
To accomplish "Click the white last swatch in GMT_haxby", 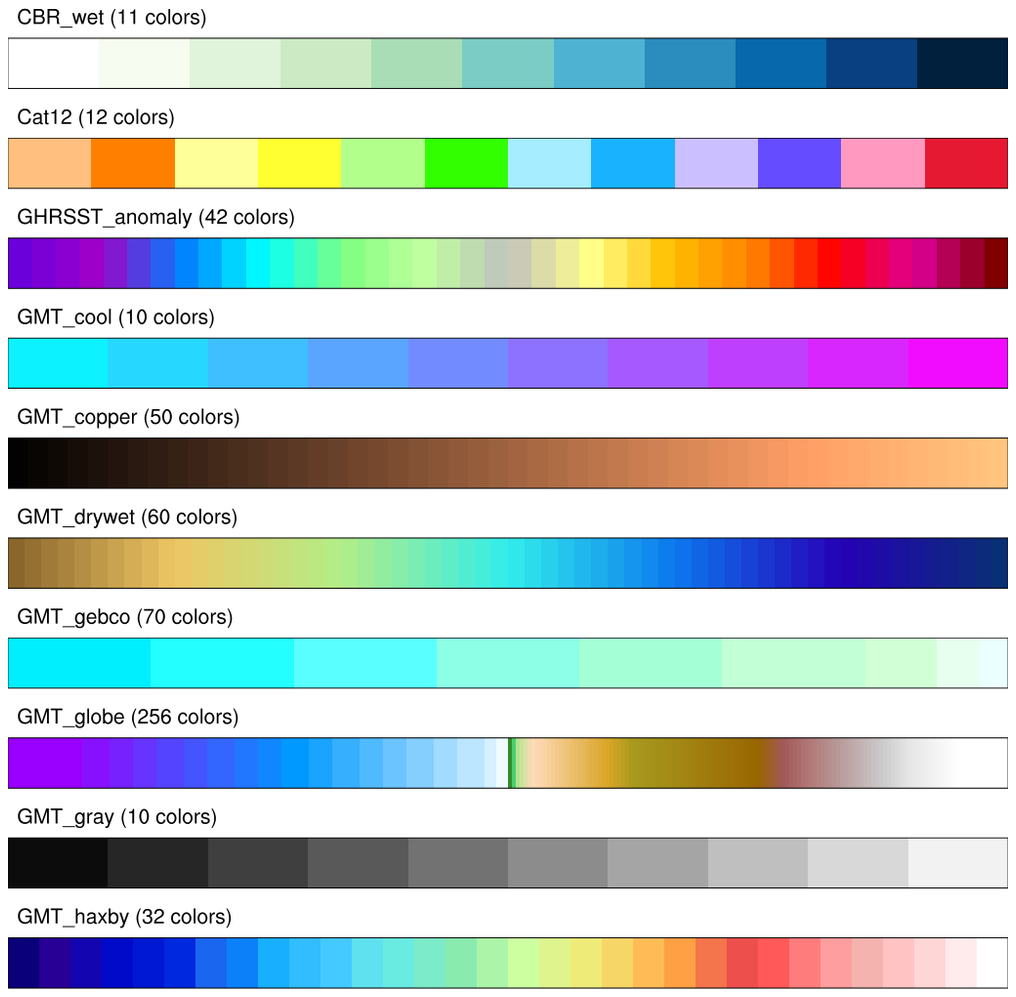I will (x=991, y=964).
